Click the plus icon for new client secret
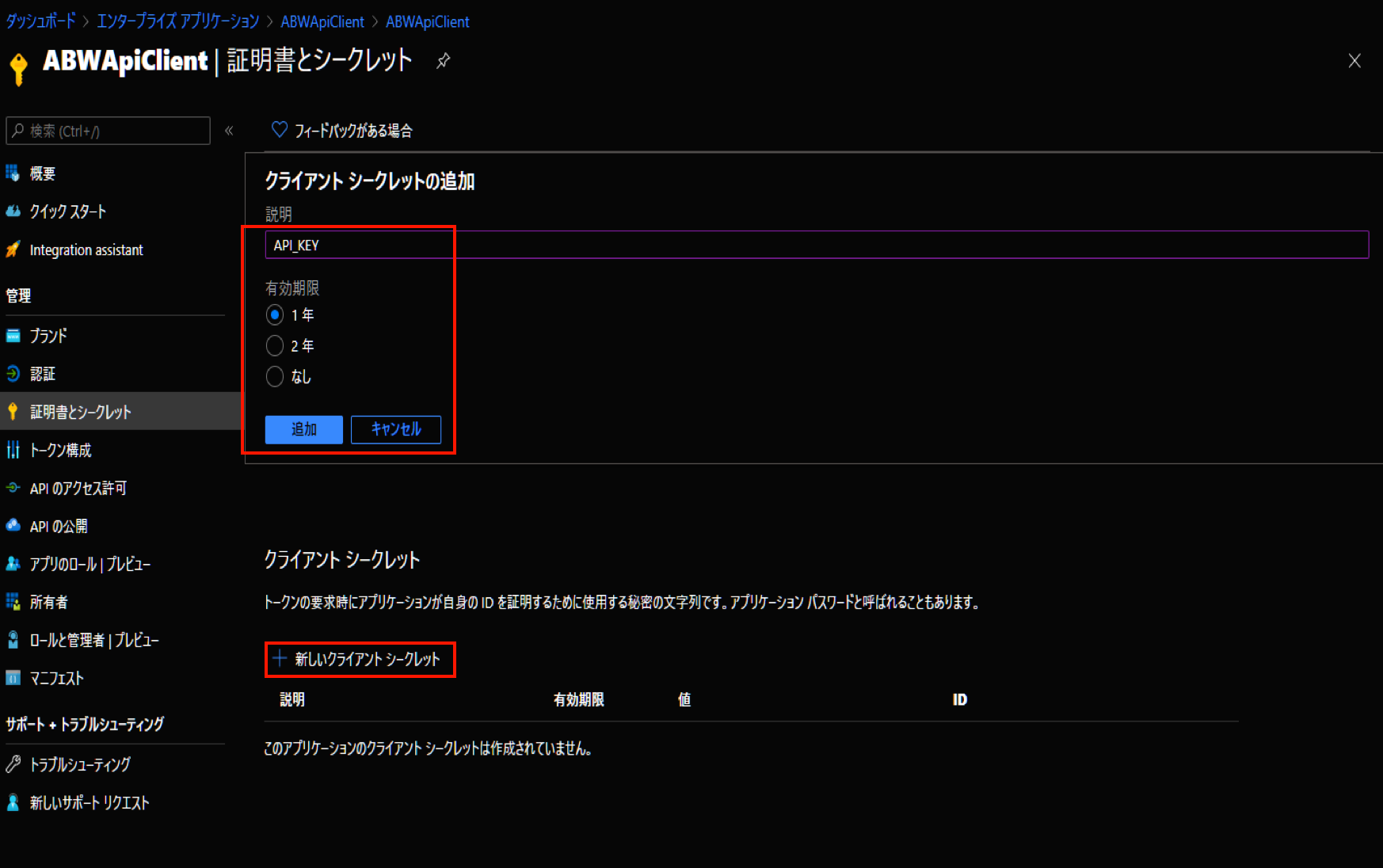The image size is (1383, 868). pos(280,658)
